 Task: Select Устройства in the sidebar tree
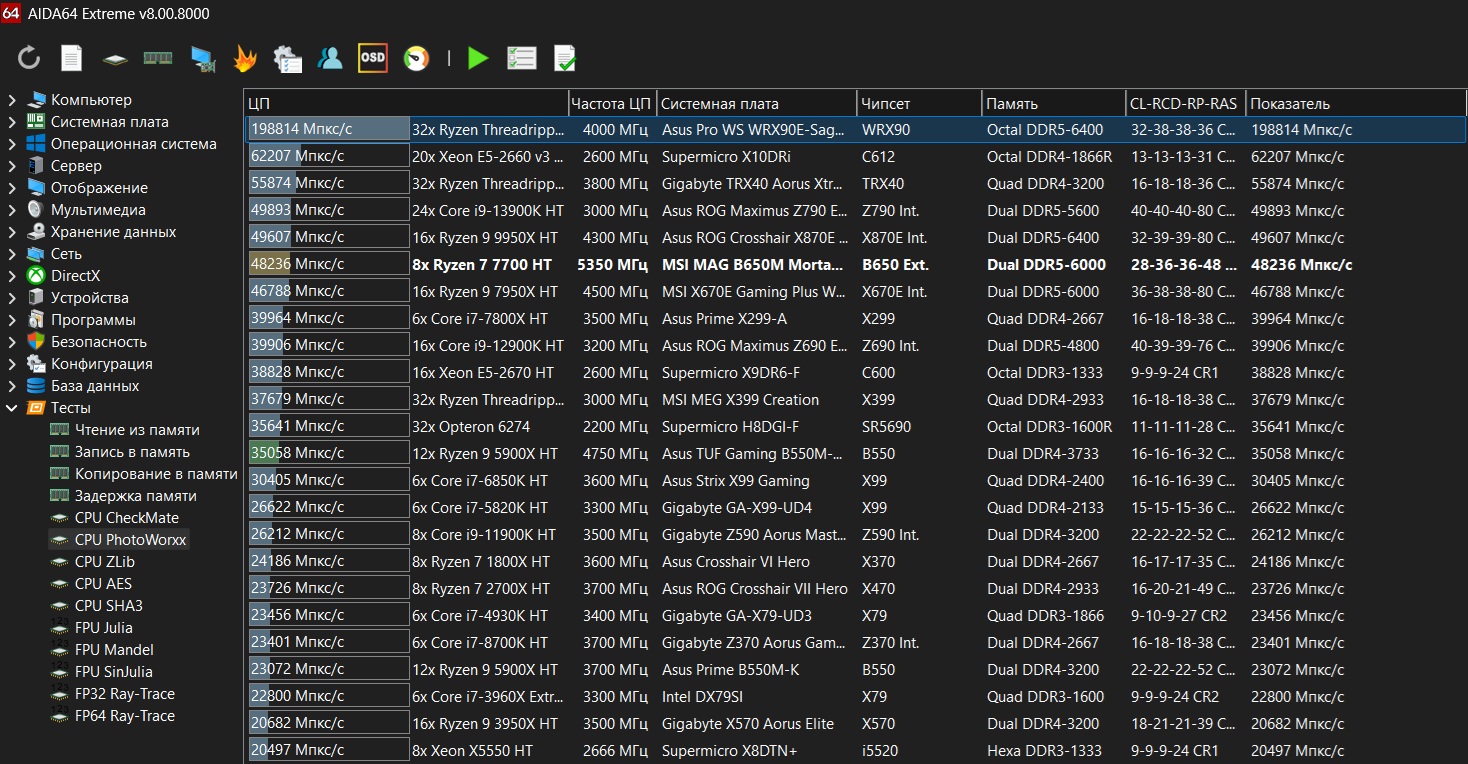pyautogui.click(x=90, y=298)
